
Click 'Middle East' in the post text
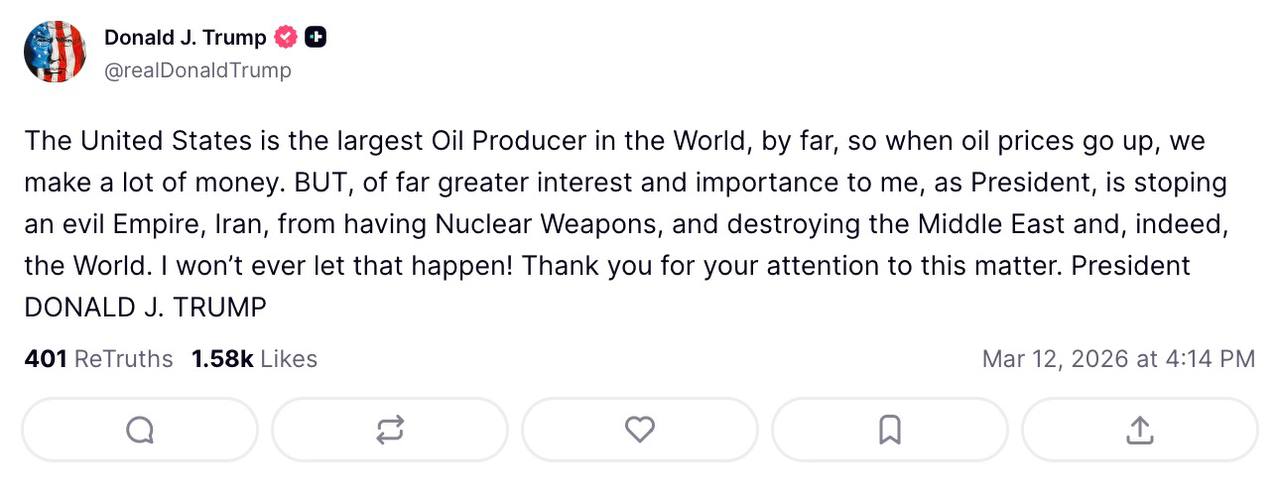[x=988, y=224]
